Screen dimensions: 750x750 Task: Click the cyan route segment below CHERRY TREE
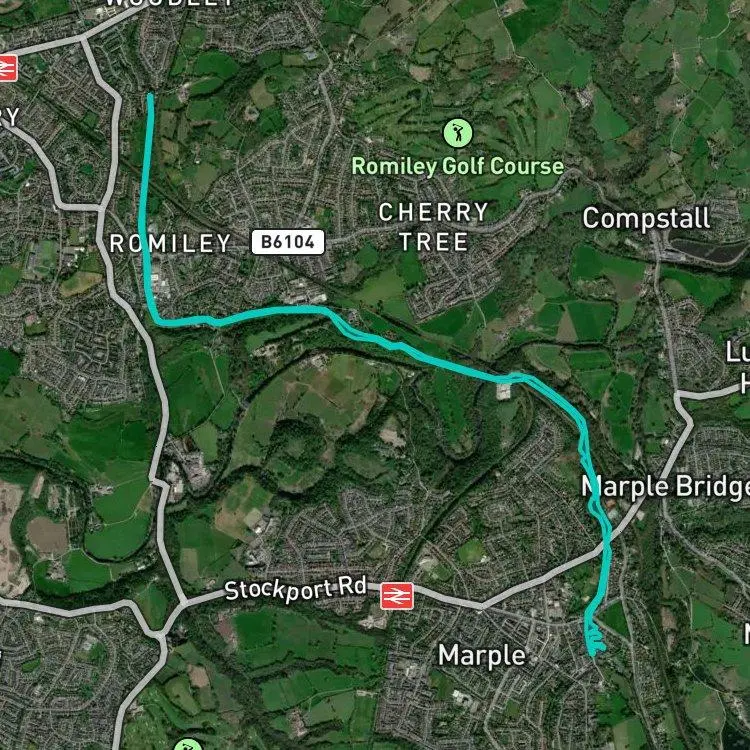[430, 358]
